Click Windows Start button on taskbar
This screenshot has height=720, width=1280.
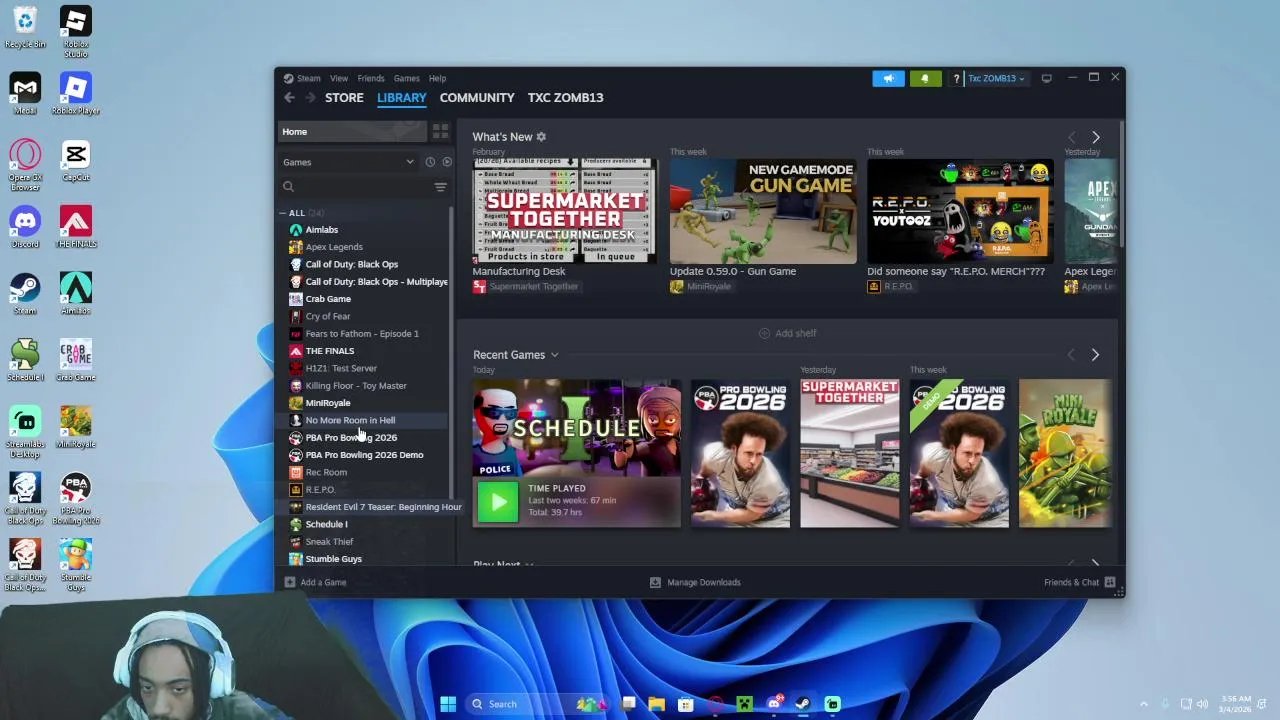point(448,704)
